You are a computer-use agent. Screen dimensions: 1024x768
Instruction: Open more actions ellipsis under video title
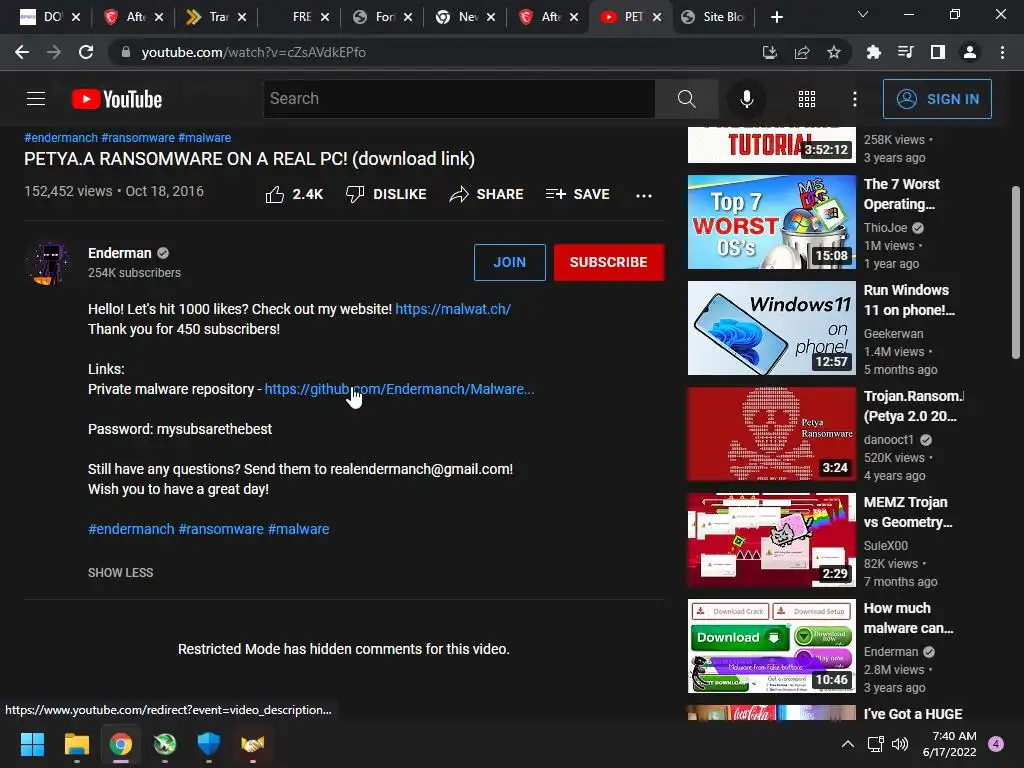coord(643,195)
